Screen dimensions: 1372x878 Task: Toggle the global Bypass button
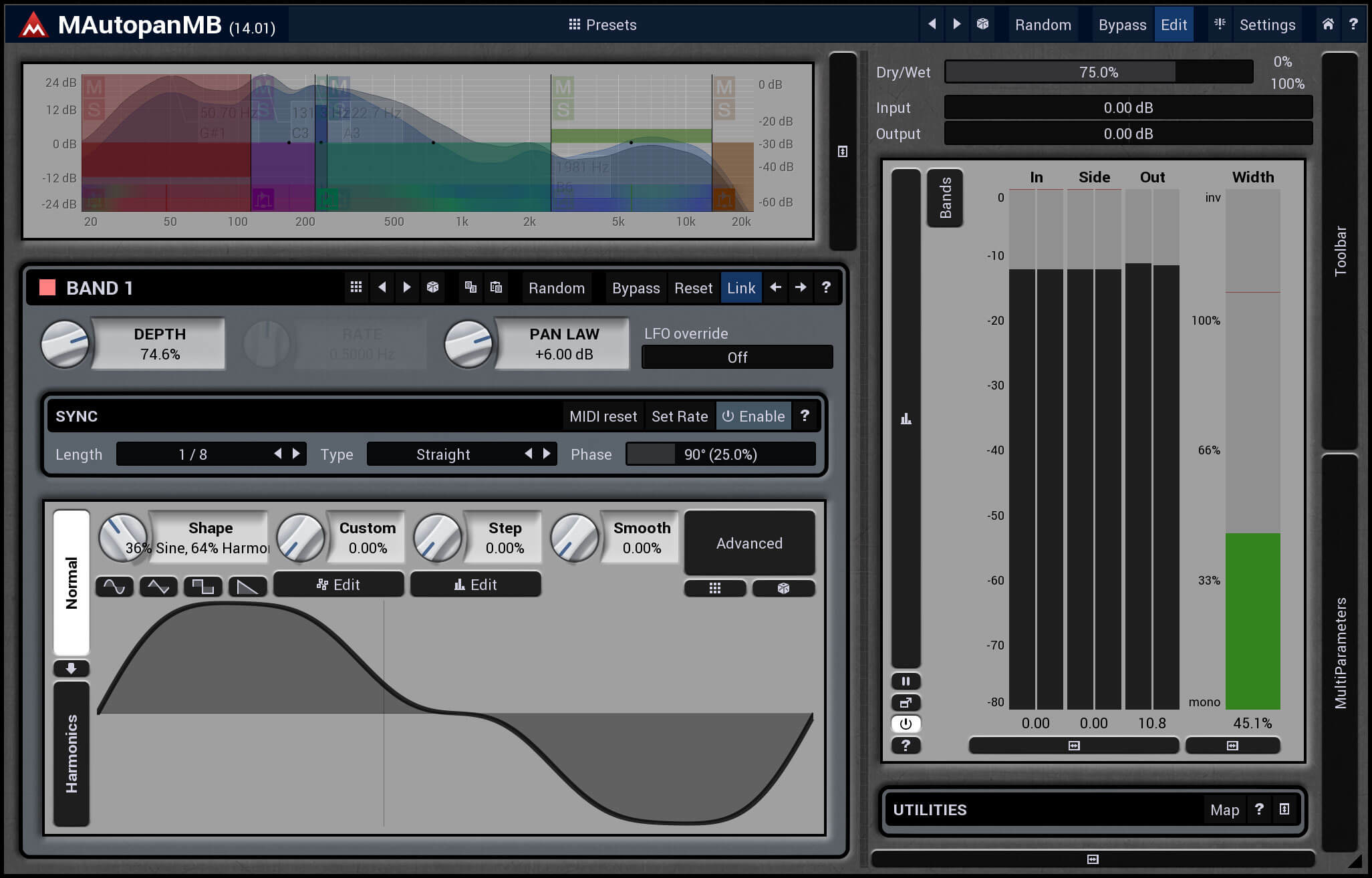[1122, 25]
